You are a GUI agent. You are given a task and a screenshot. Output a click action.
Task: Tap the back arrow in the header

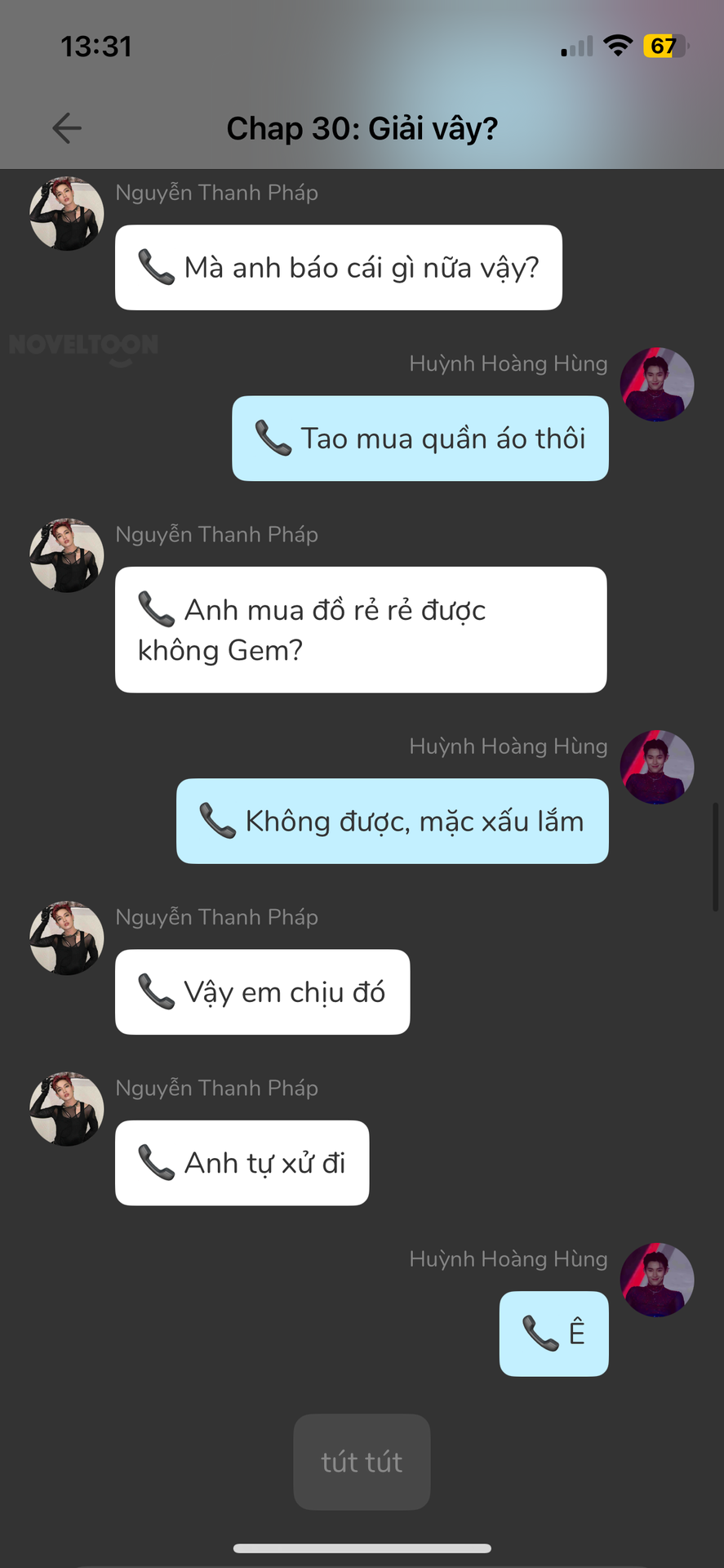pyautogui.click(x=67, y=128)
